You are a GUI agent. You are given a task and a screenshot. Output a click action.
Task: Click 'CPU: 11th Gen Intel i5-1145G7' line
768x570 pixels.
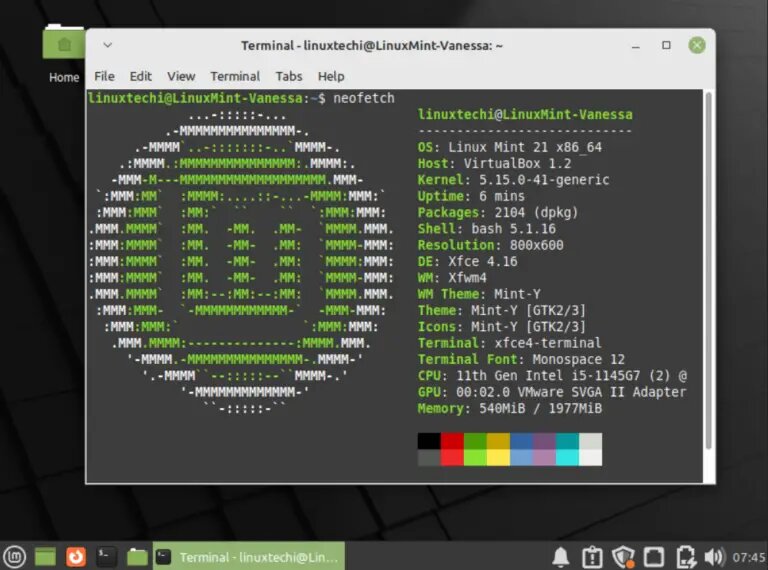552,376
